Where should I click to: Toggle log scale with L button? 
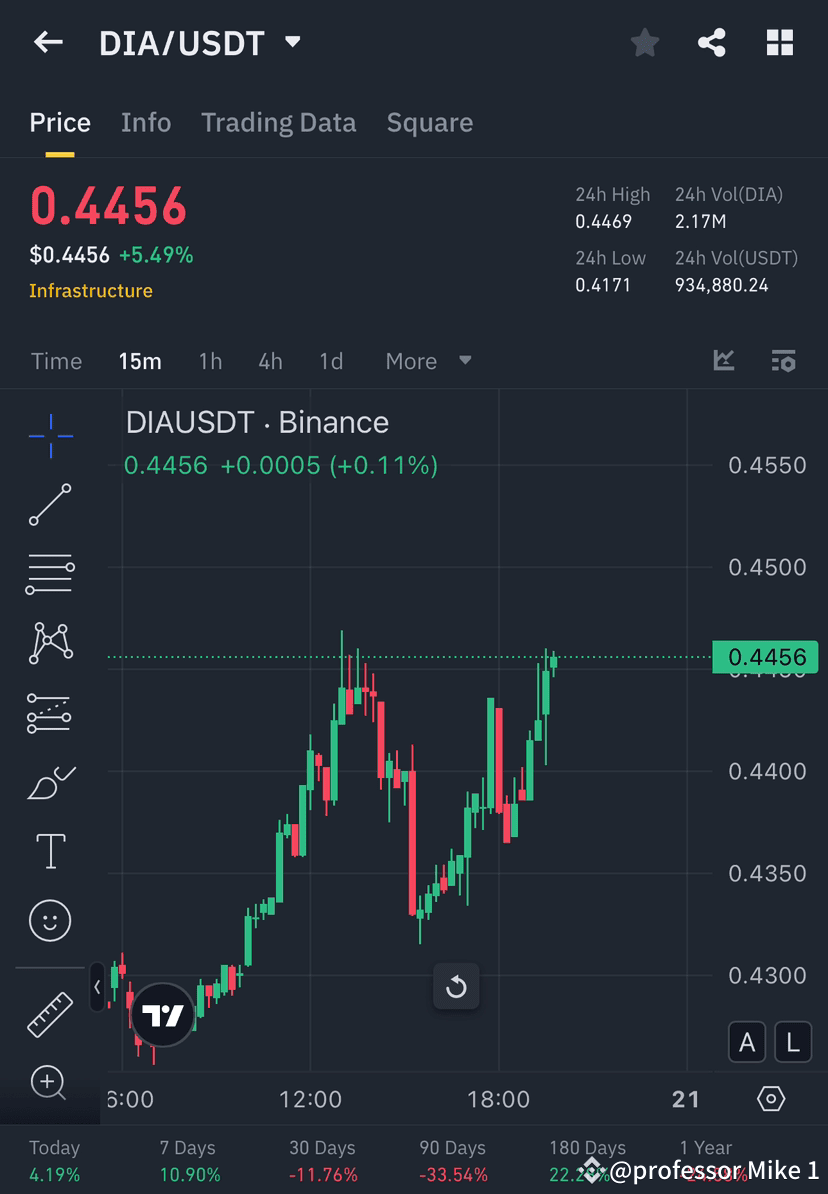click(x=792, y=1042)
